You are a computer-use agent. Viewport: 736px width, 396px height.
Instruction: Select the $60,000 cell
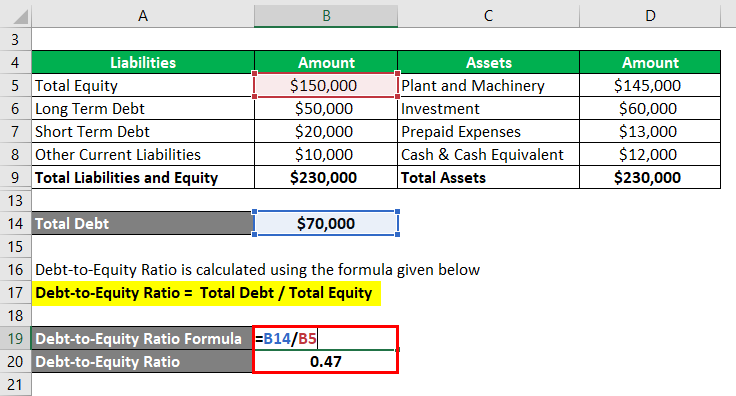[x=650, y=108]
